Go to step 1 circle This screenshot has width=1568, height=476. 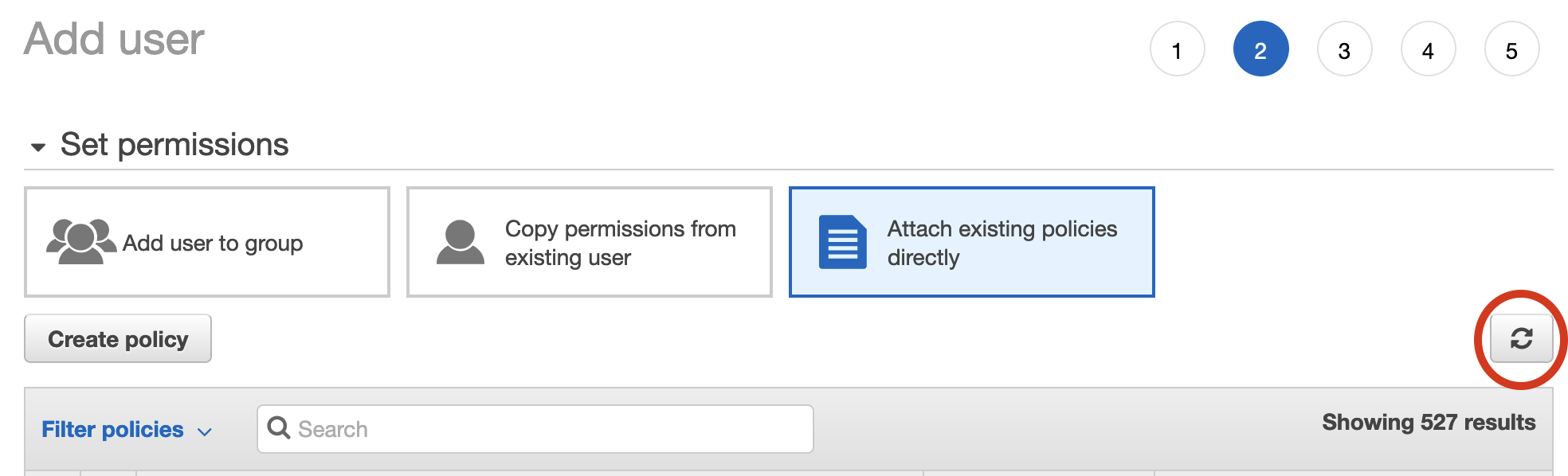pos(1177,49)
